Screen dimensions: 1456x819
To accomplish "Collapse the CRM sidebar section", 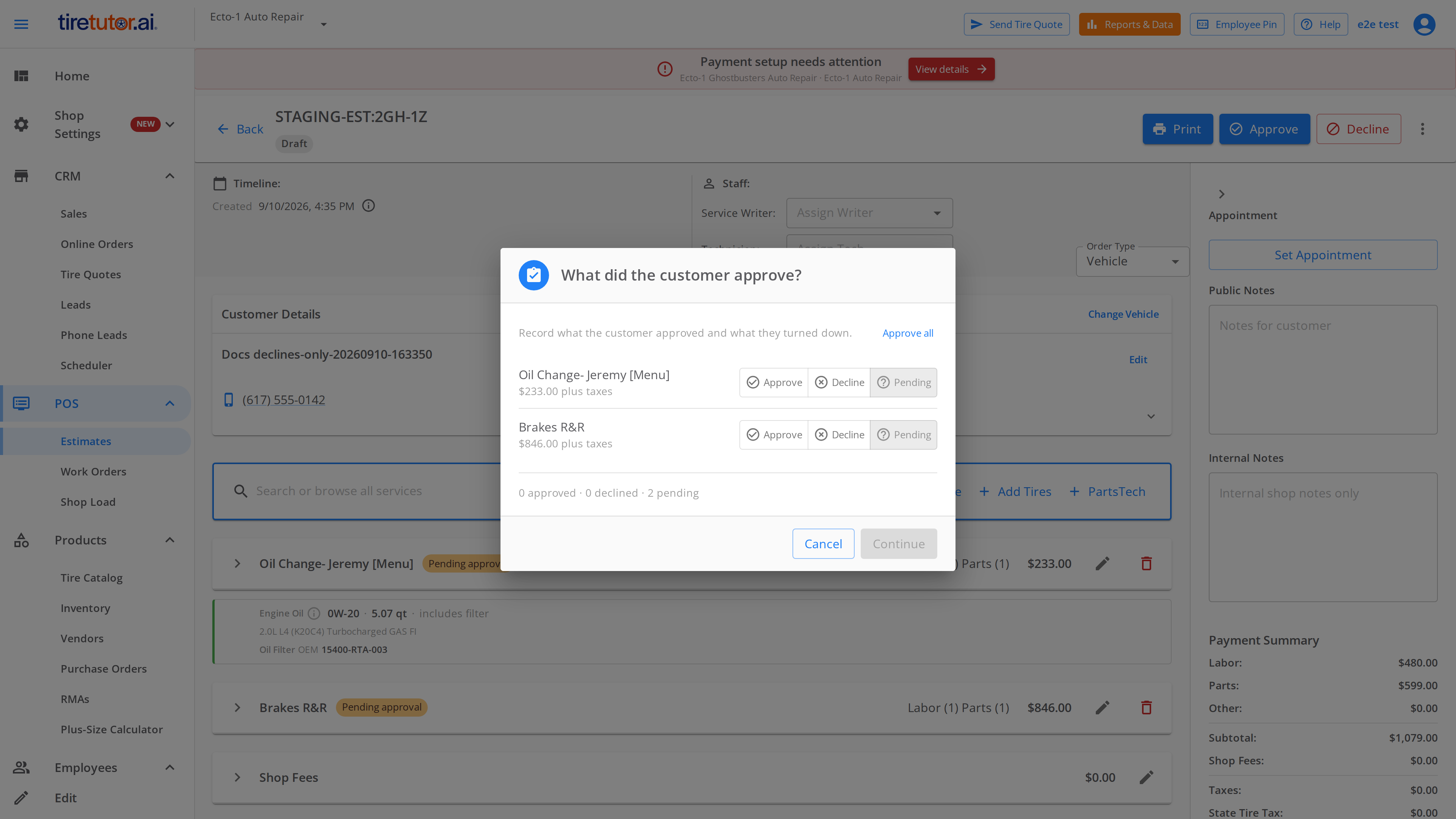I will tap(169, 176).
